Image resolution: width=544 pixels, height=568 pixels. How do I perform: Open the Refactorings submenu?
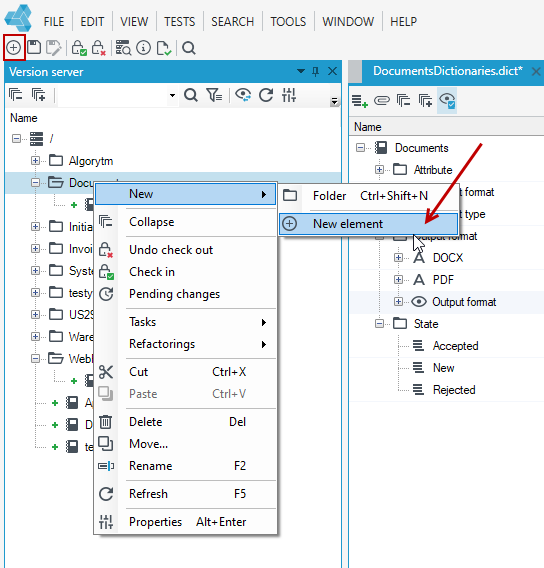(185, 344)
